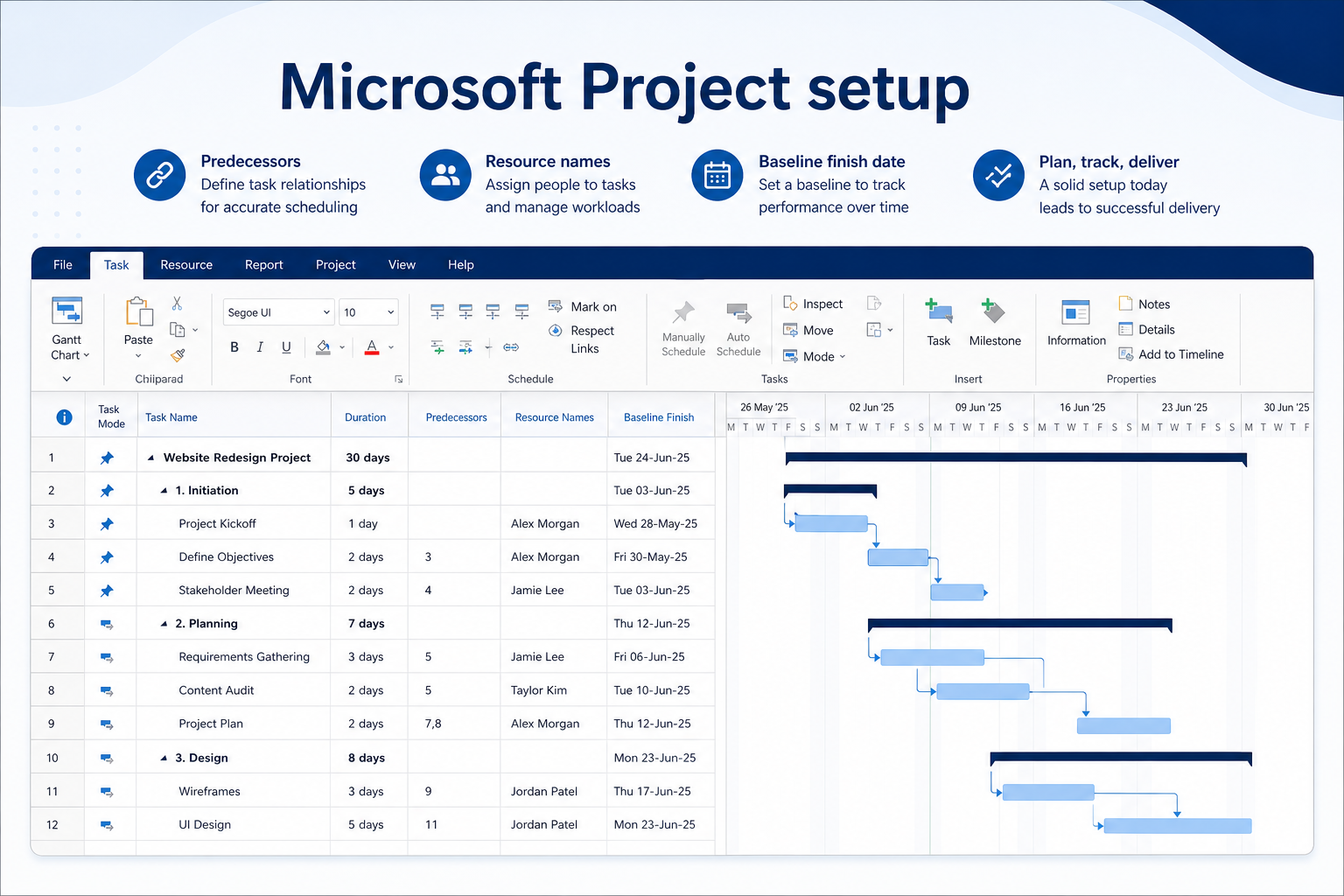Click the Font group dialog launcher

(399, 379)
